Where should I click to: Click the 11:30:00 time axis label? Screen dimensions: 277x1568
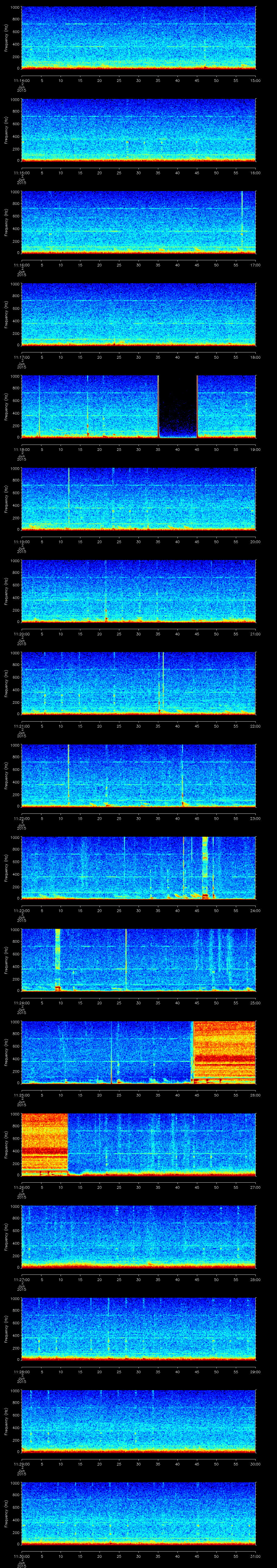21,1556
